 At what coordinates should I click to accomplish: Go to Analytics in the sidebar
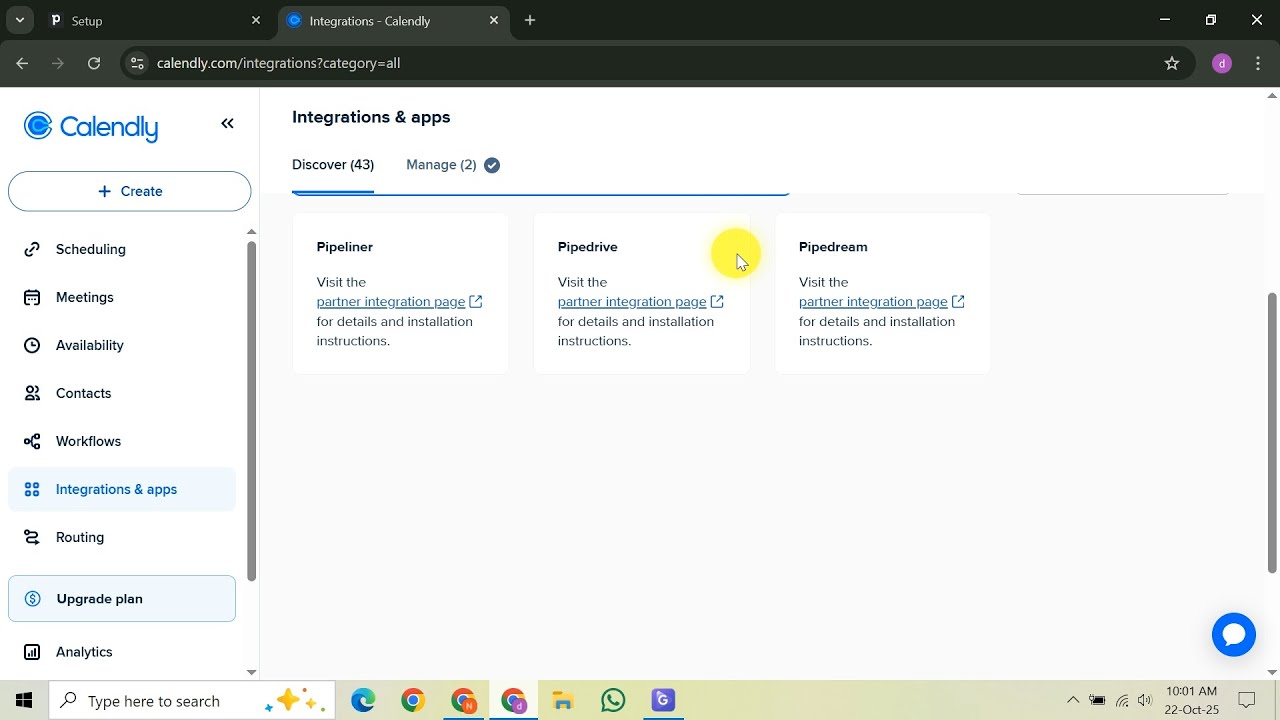pyautogui.click(x=122, y=652)
